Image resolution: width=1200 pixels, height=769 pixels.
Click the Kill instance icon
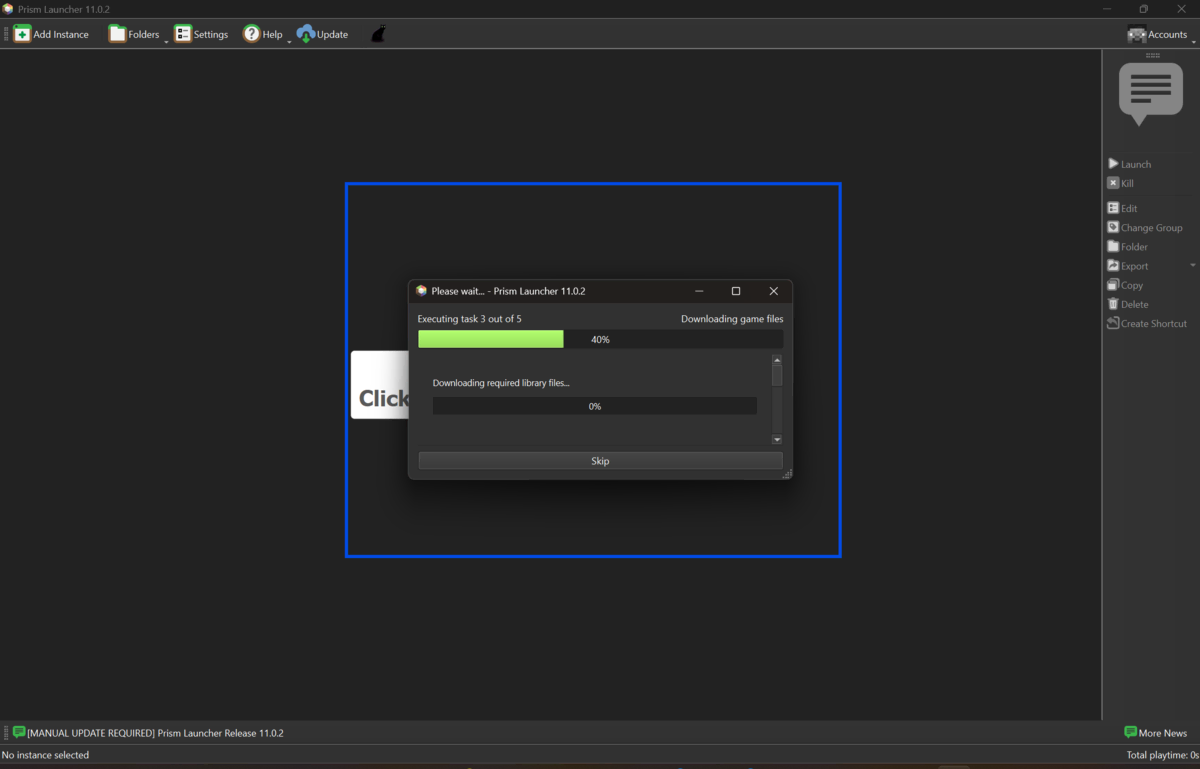(x=1113, y=183)
